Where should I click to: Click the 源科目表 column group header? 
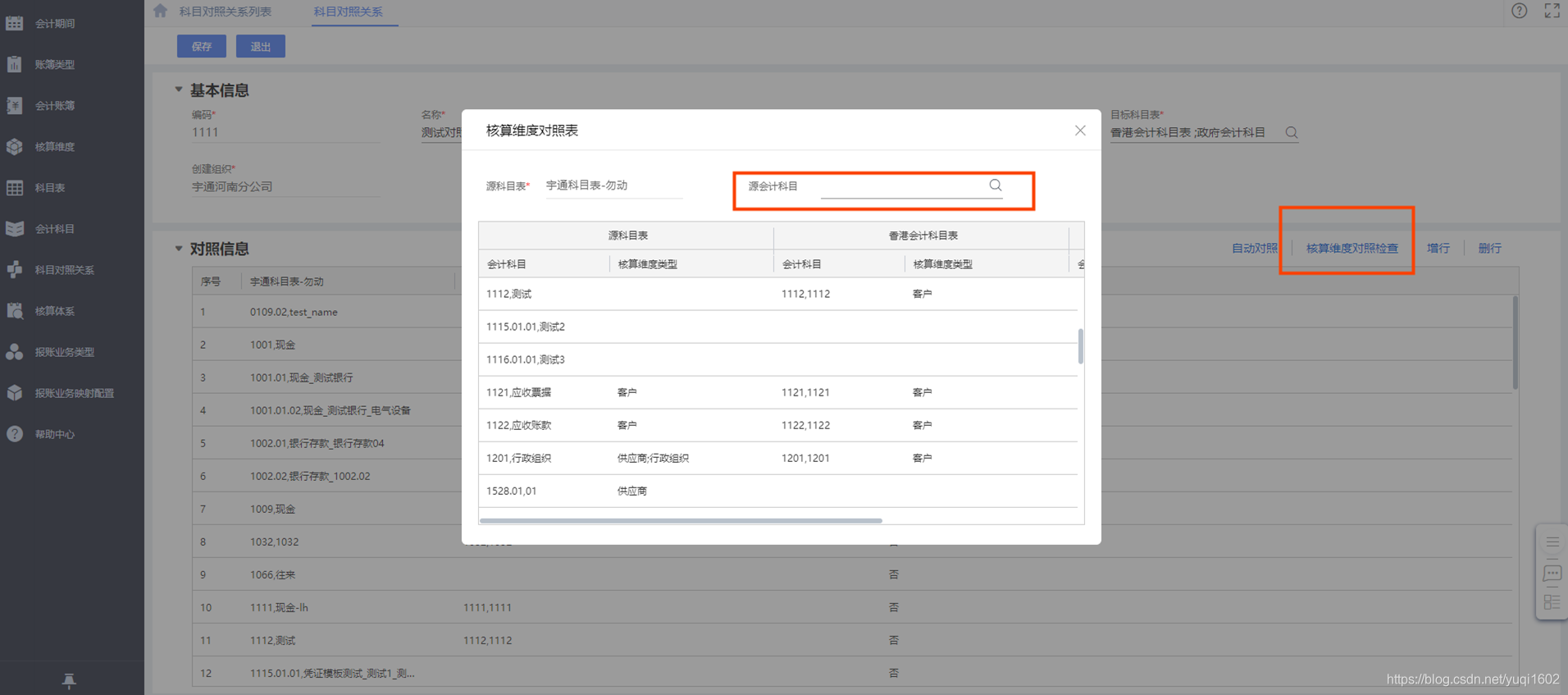pos(627,235)
